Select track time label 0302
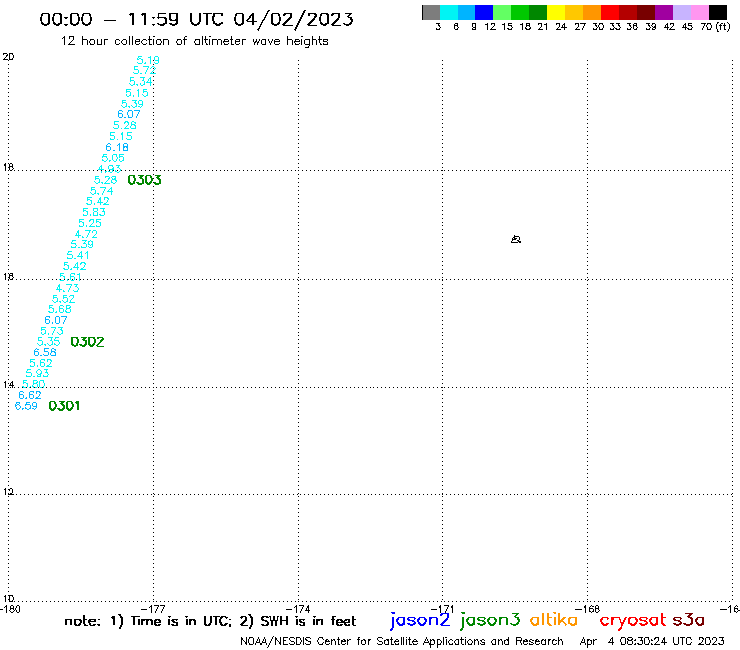The image size is (740, 650). (x=87, y=342)
